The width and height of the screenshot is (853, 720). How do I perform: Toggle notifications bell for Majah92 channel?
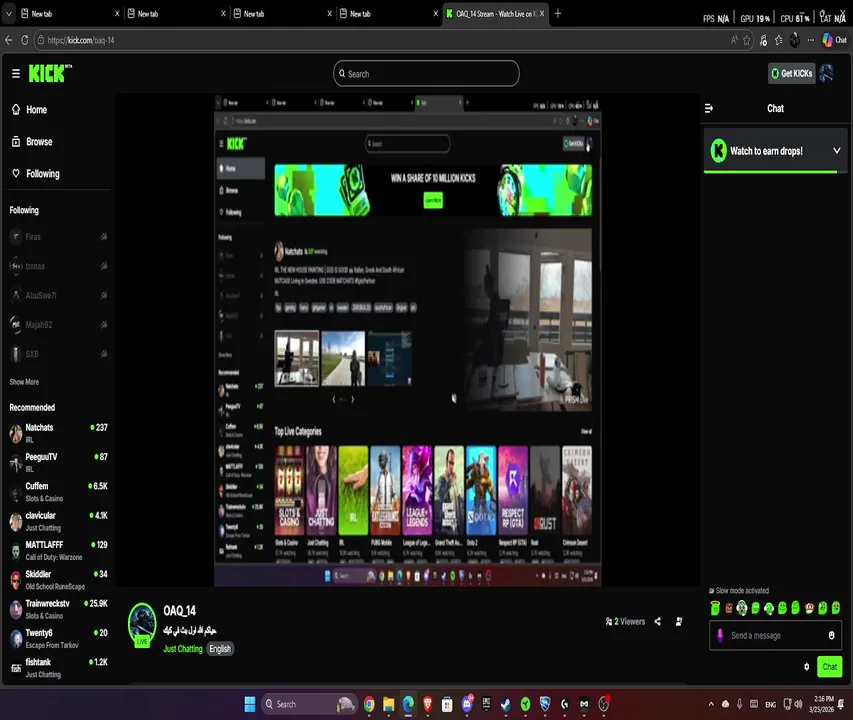tap(103, 325)
